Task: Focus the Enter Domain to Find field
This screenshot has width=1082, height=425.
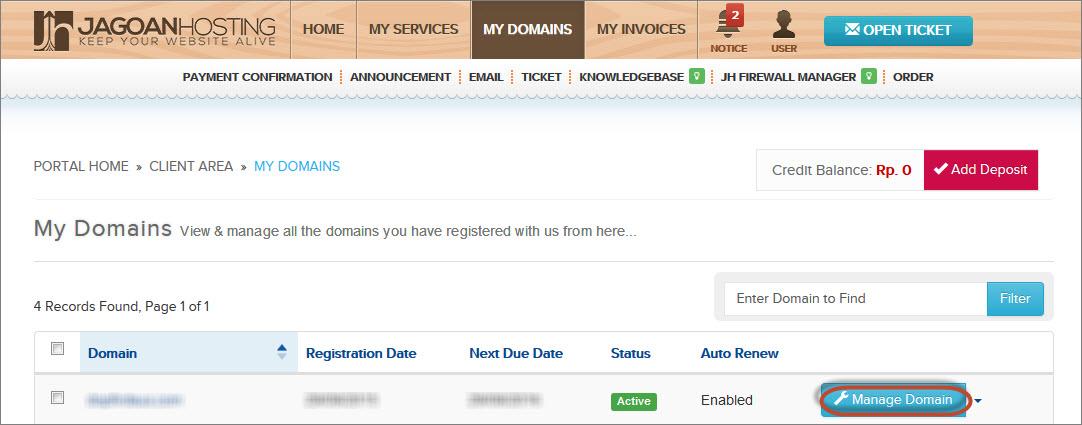Action: tap(855, 298)
